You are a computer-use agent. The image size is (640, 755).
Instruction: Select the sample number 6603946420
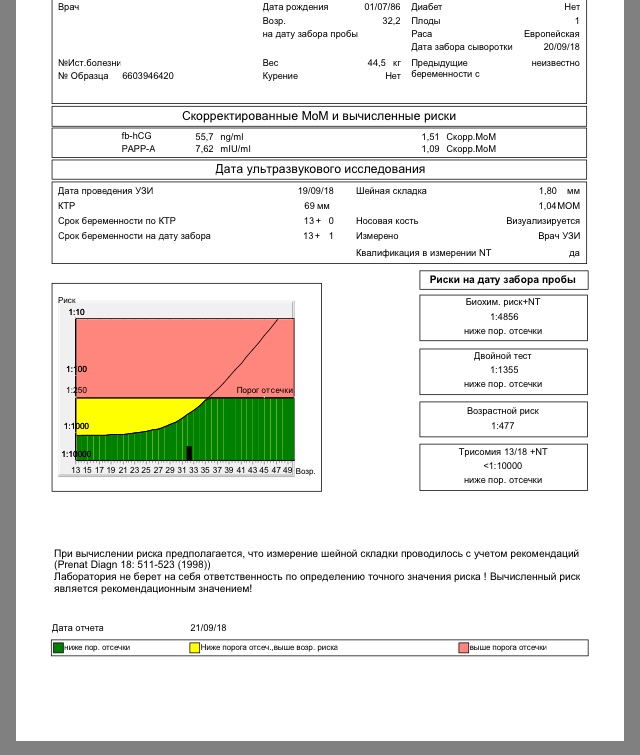[x=147, y=76]
